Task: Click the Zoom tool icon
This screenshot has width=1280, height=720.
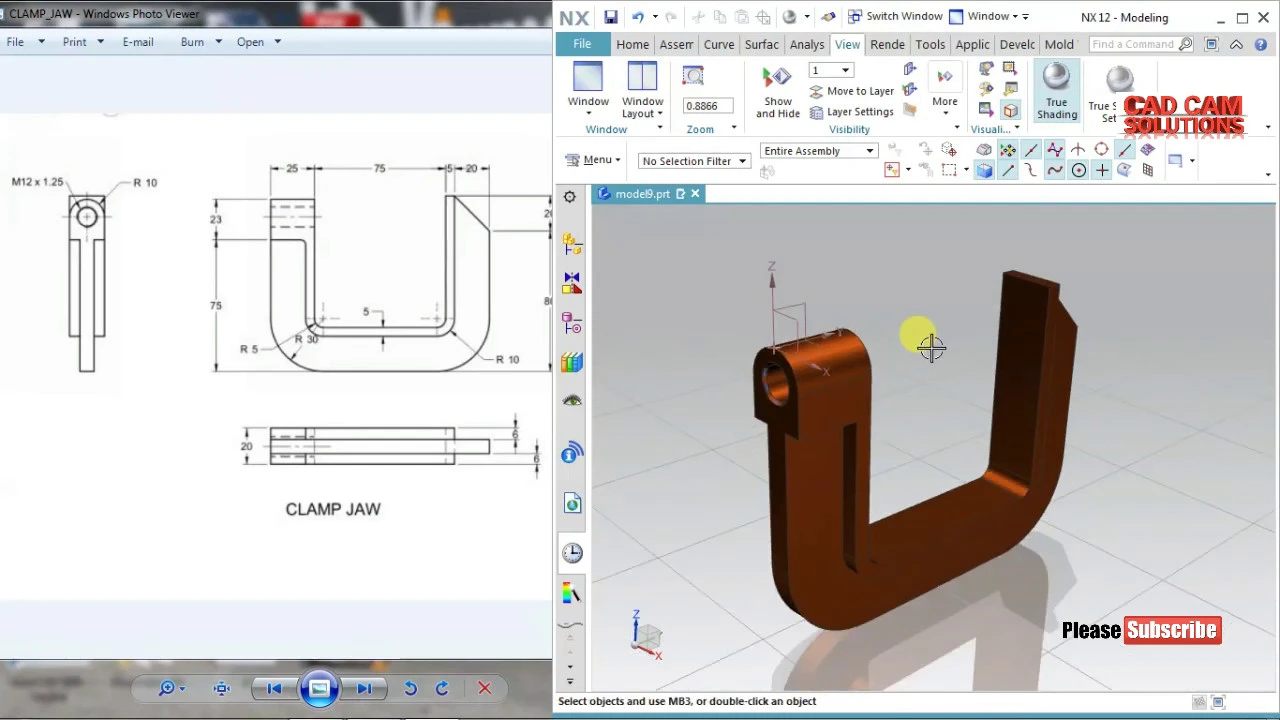Action: click(693, 77)
